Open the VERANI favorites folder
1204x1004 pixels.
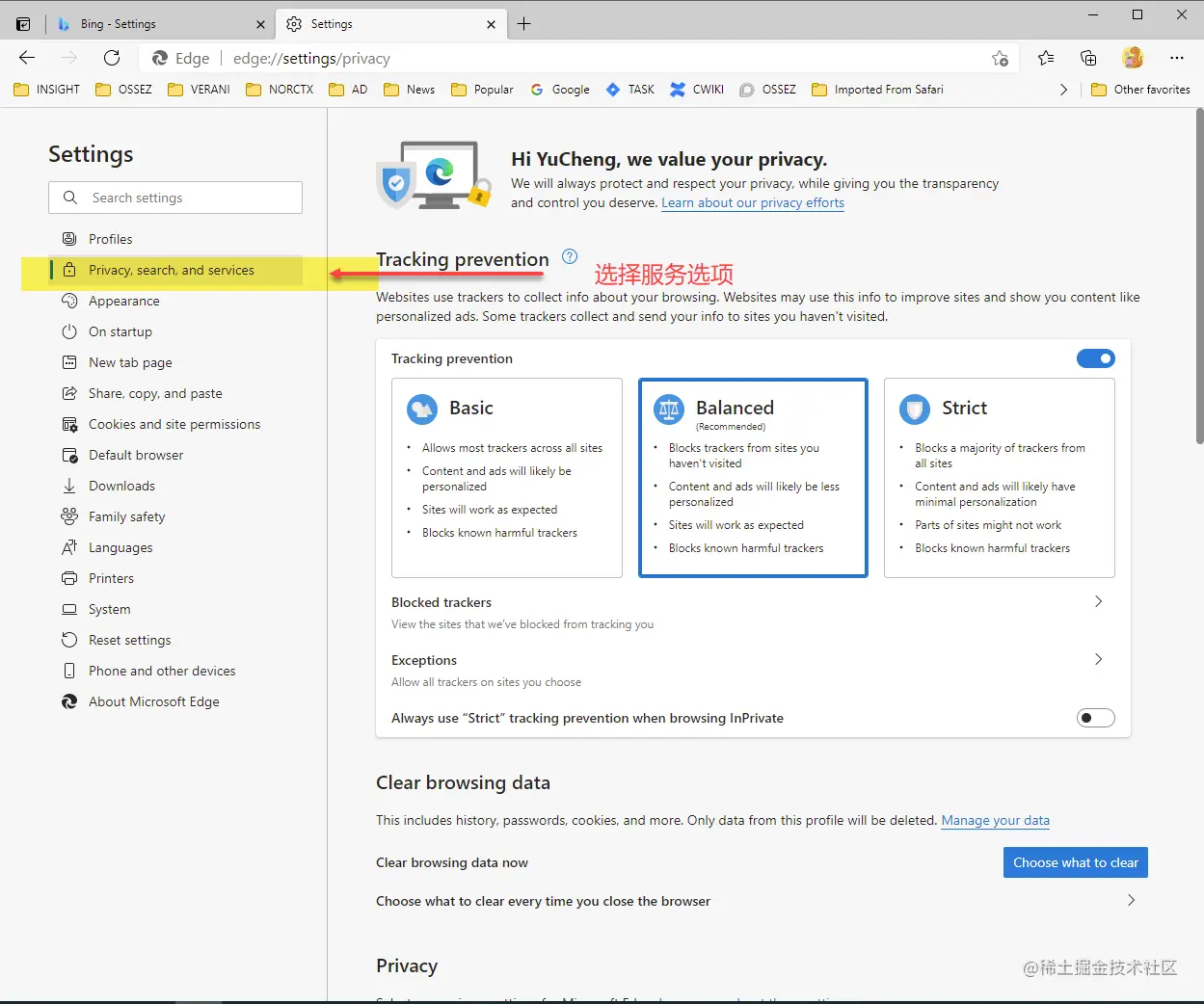pos(200,90)
